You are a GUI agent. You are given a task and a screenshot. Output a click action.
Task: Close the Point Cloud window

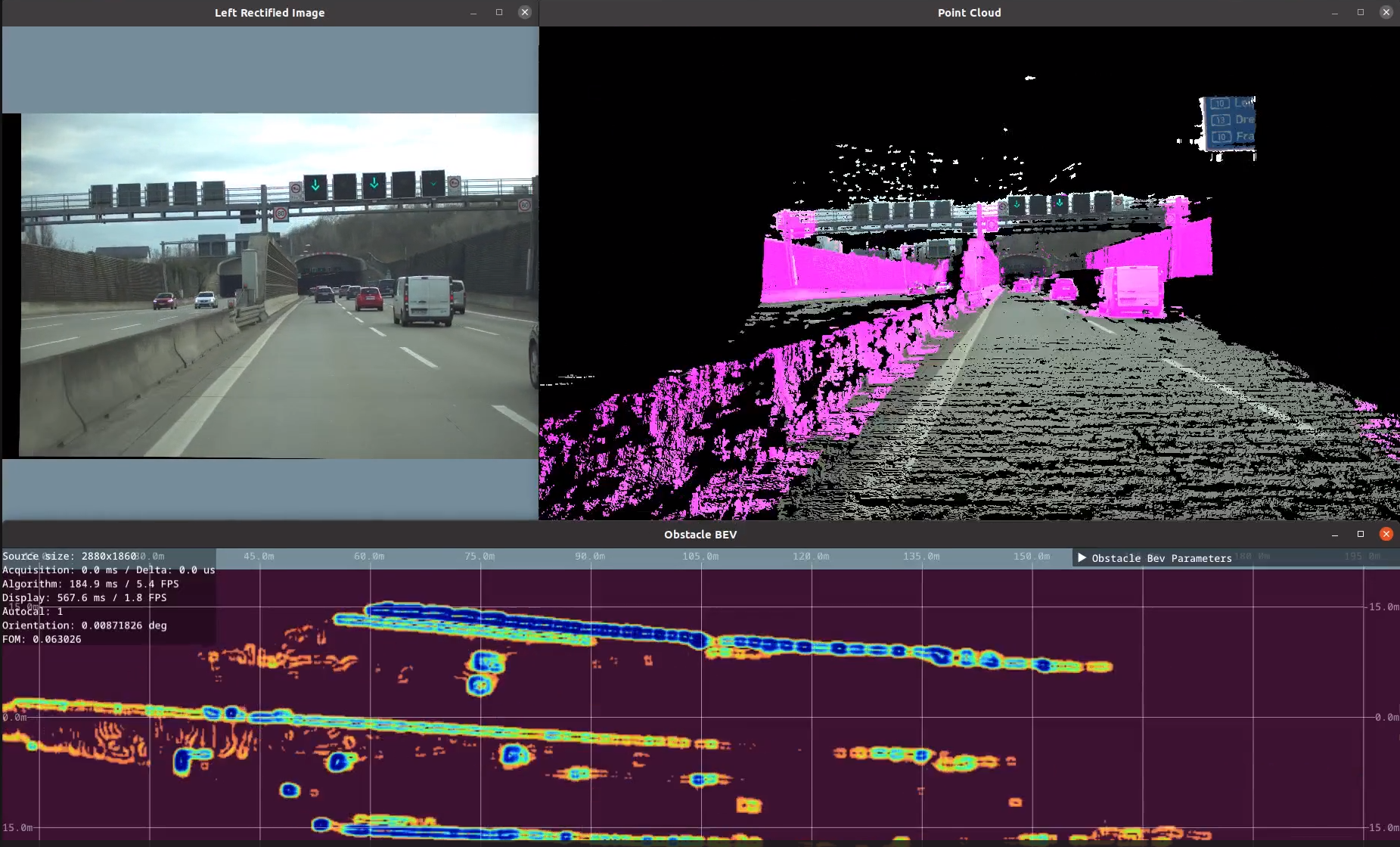point(1386,12)
